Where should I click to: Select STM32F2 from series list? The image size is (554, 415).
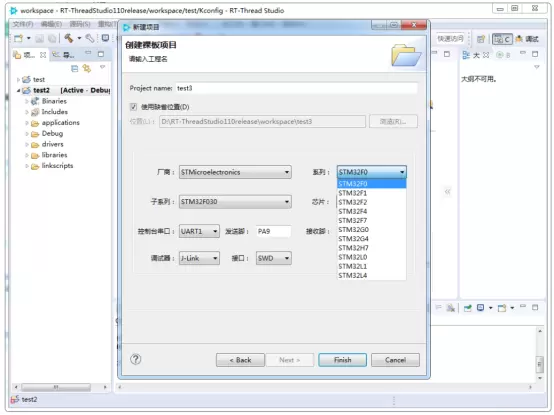click(x=371, y=202)
